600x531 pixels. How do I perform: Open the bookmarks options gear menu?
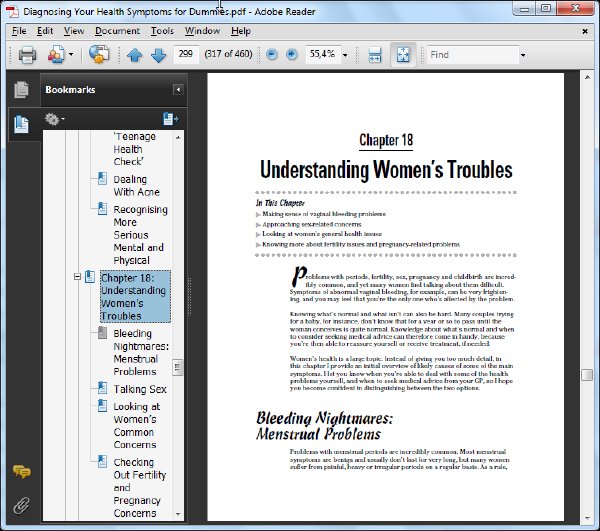(55, 119)
